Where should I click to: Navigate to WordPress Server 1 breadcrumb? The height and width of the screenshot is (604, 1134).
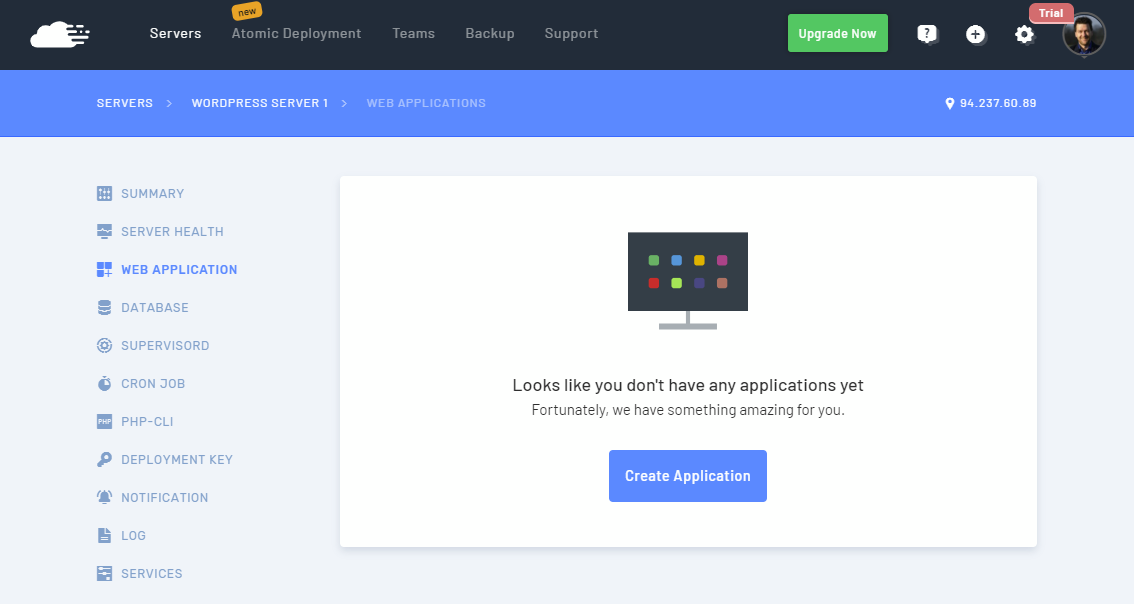pos(259,103)
